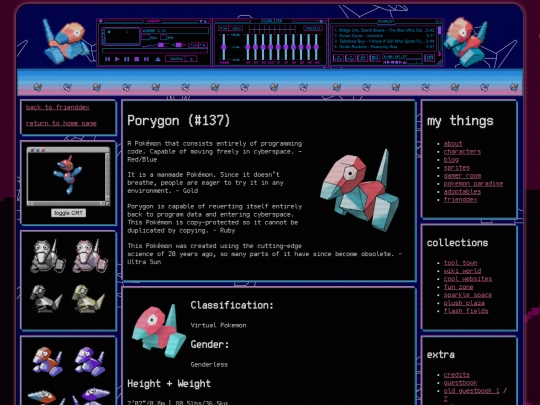Enable the equalizer AUTO button

[x=236, y=28]
